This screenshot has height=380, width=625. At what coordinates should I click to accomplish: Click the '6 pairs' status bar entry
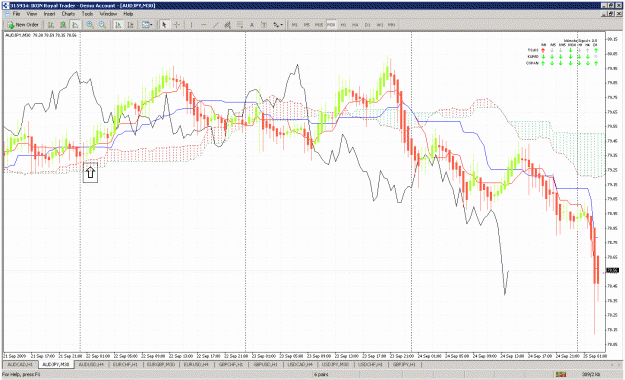click(x=321, y=374)
